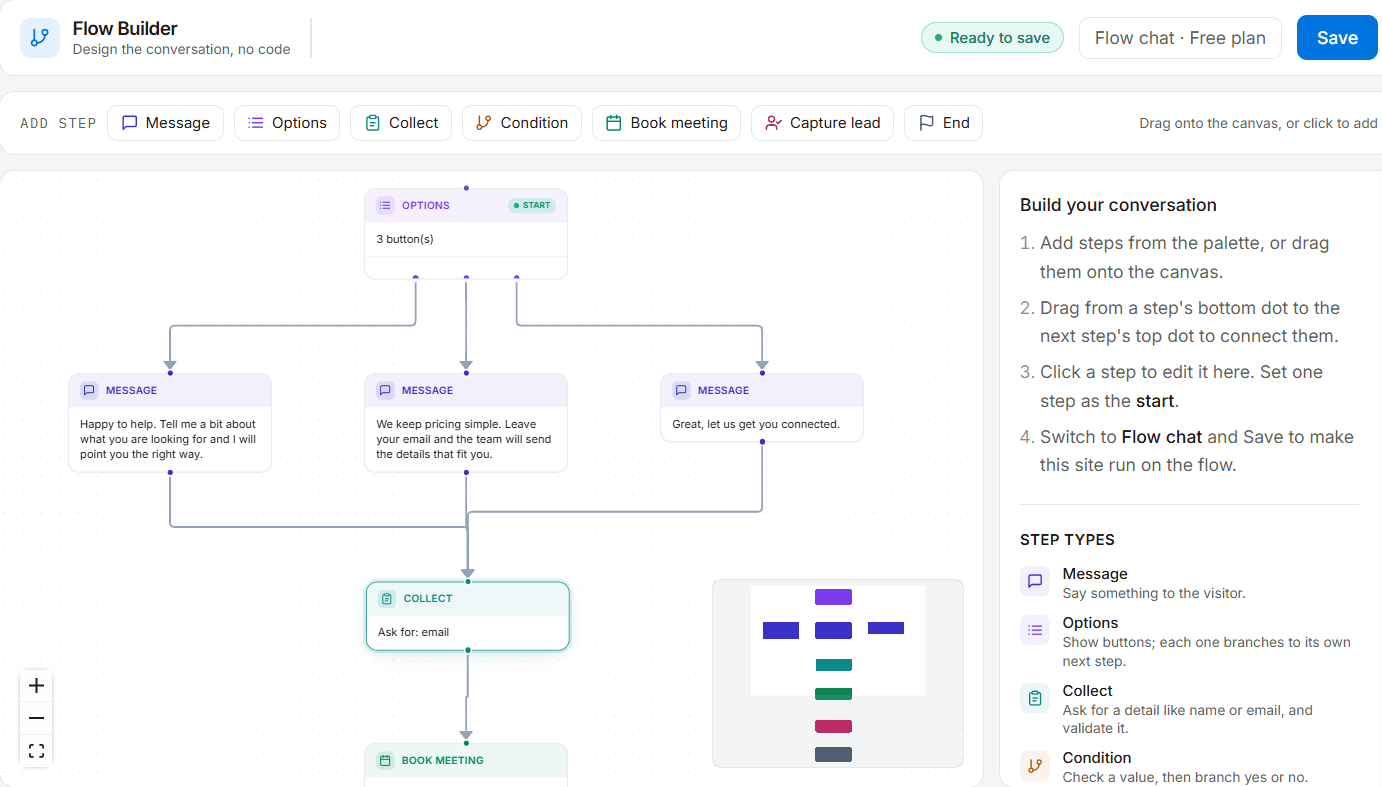Select the 'Happy to help' Message node
Viewport: 1382px width, 787px height.
tap(170, 422)
